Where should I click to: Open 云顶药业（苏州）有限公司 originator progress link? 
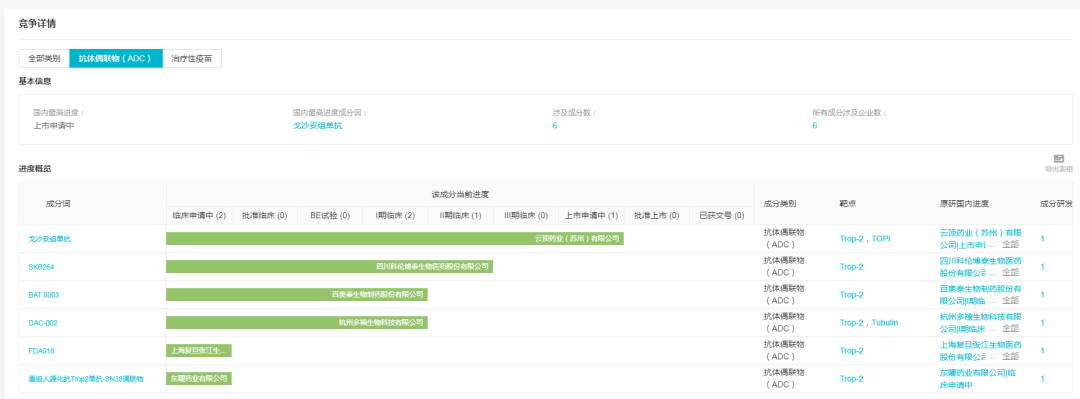click(980, 238)
